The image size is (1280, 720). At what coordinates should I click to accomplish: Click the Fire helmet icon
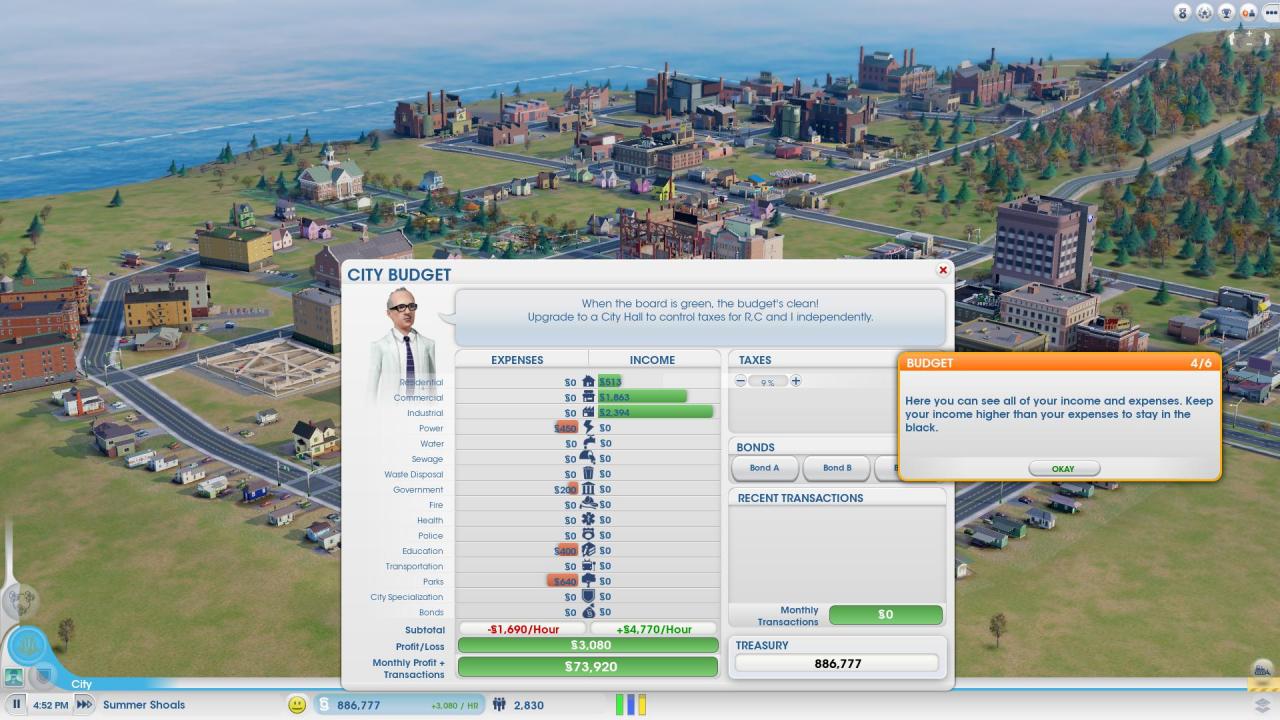point(588,505)
